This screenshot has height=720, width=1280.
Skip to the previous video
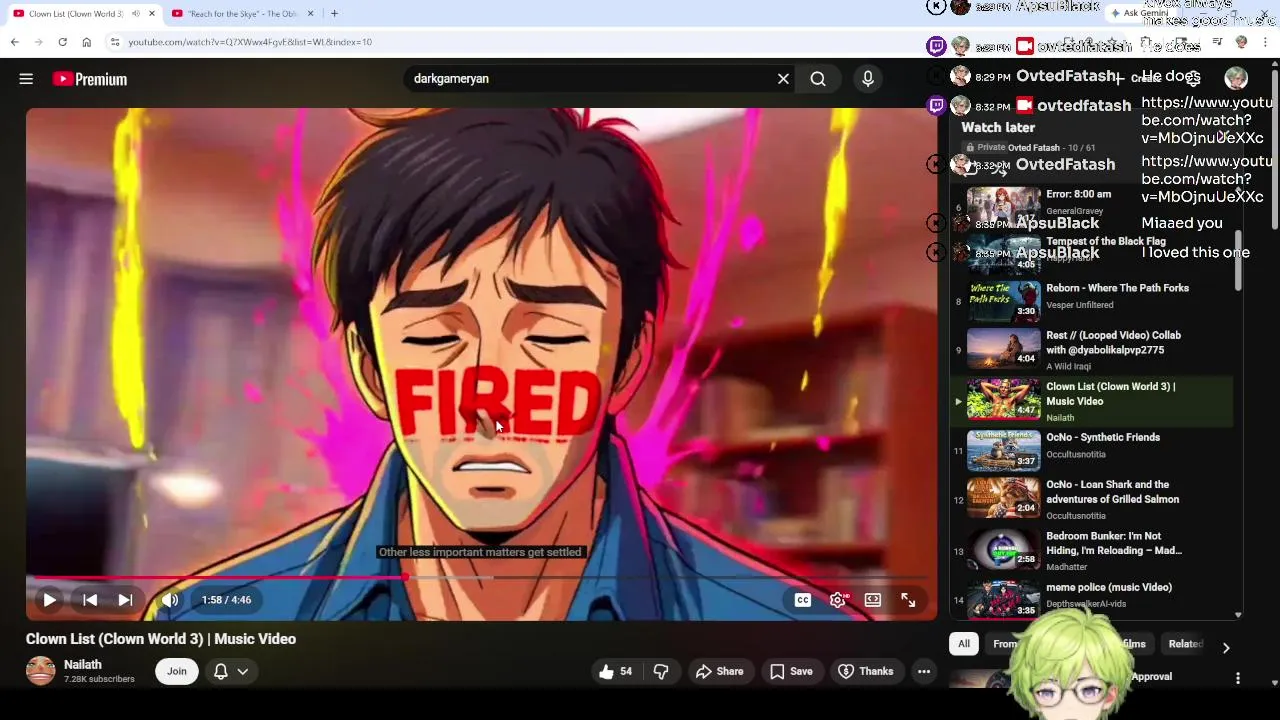coord(90,600)
